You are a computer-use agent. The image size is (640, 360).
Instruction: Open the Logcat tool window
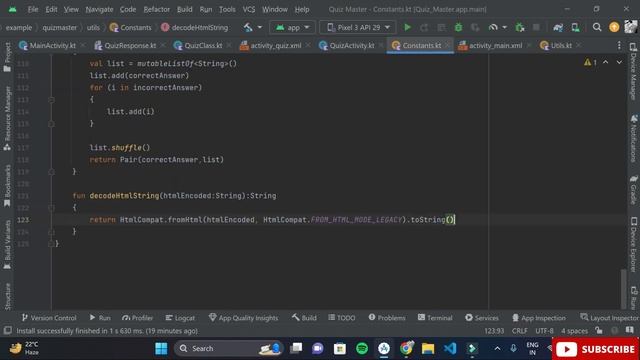(180, 318)
